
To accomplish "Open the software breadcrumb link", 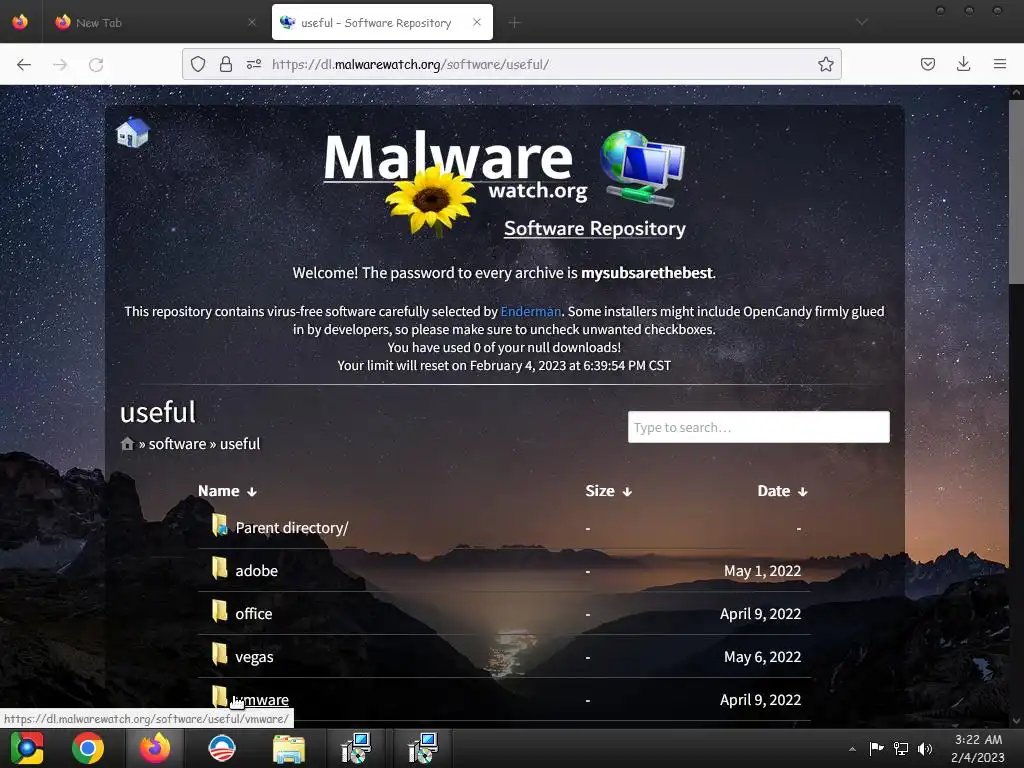I will [x=177, y=444].
